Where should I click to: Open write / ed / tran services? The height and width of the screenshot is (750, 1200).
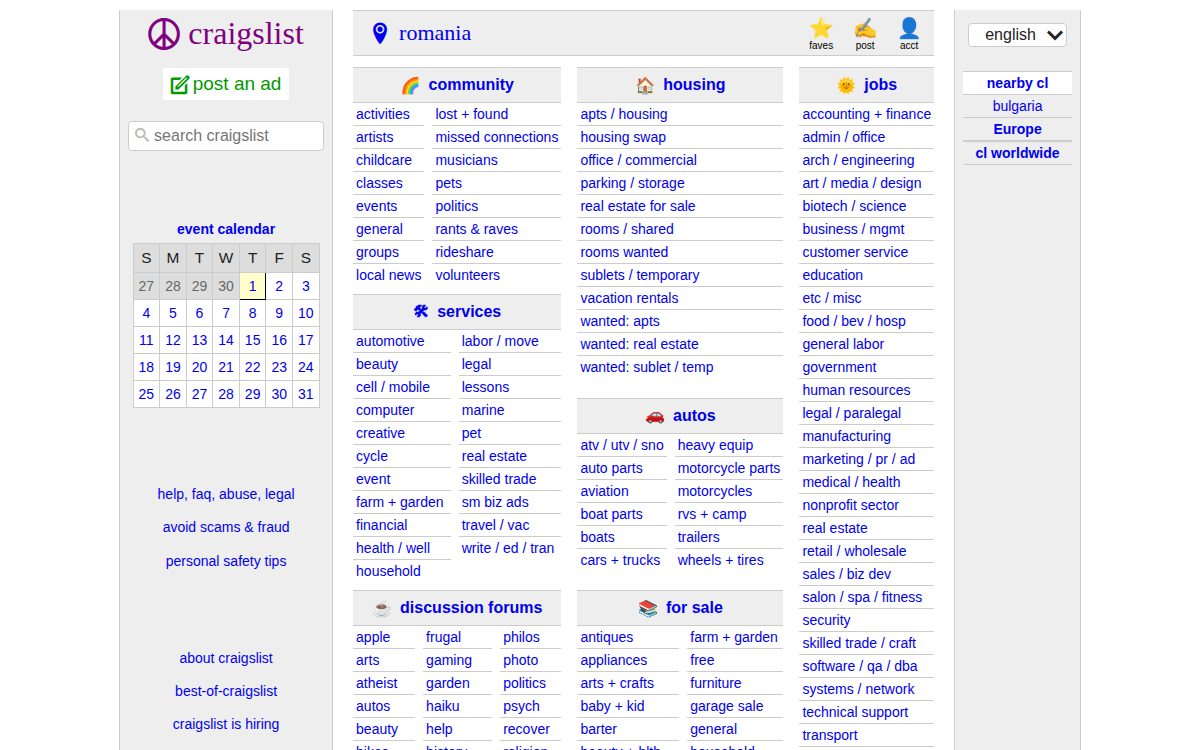click(x=508, y=548)
